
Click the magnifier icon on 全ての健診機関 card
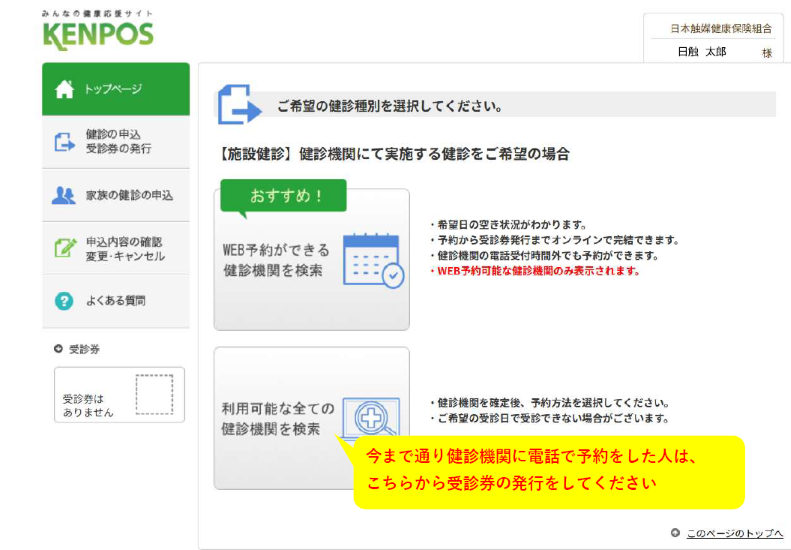[x=370, y=418]
